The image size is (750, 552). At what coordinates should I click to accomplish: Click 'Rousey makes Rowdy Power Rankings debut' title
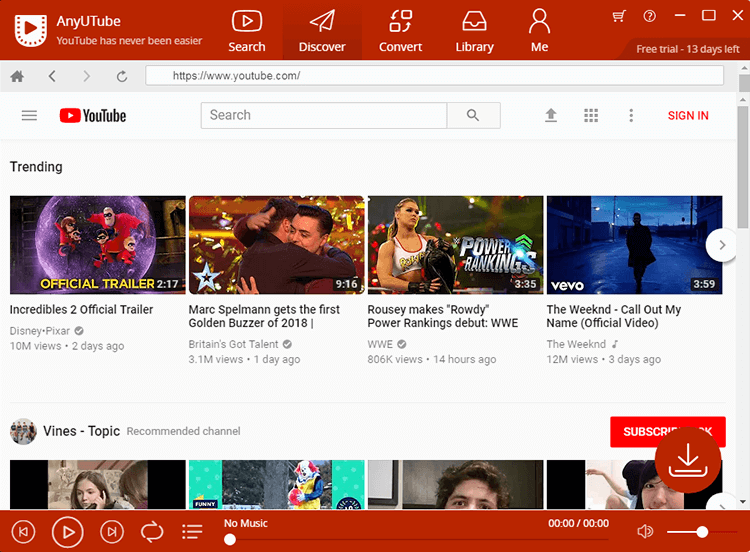tap(442, 316)
